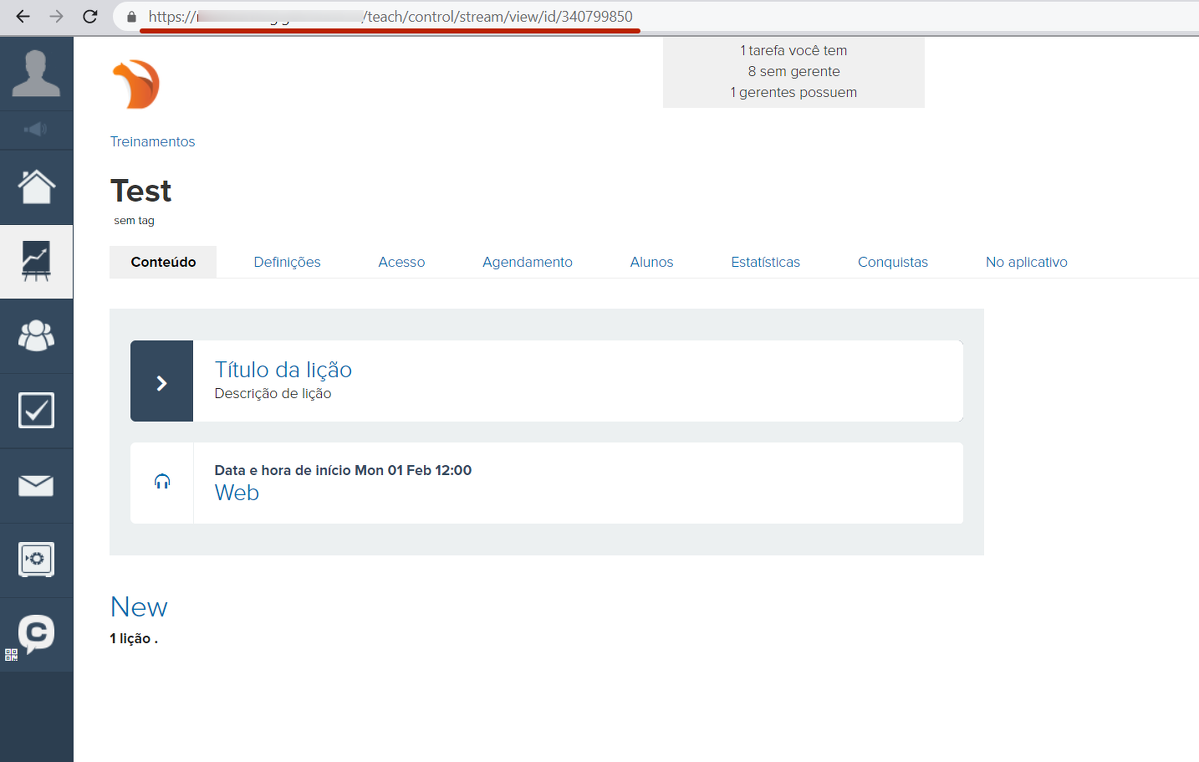The width and height of the screenshot is (1199, 762).
Task: Open the Título da lição link
Action: tap(283, 369)
